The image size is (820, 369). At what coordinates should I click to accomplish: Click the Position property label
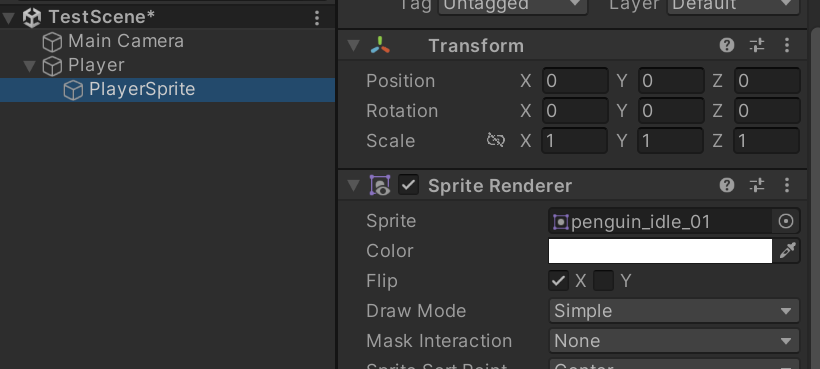401,81
